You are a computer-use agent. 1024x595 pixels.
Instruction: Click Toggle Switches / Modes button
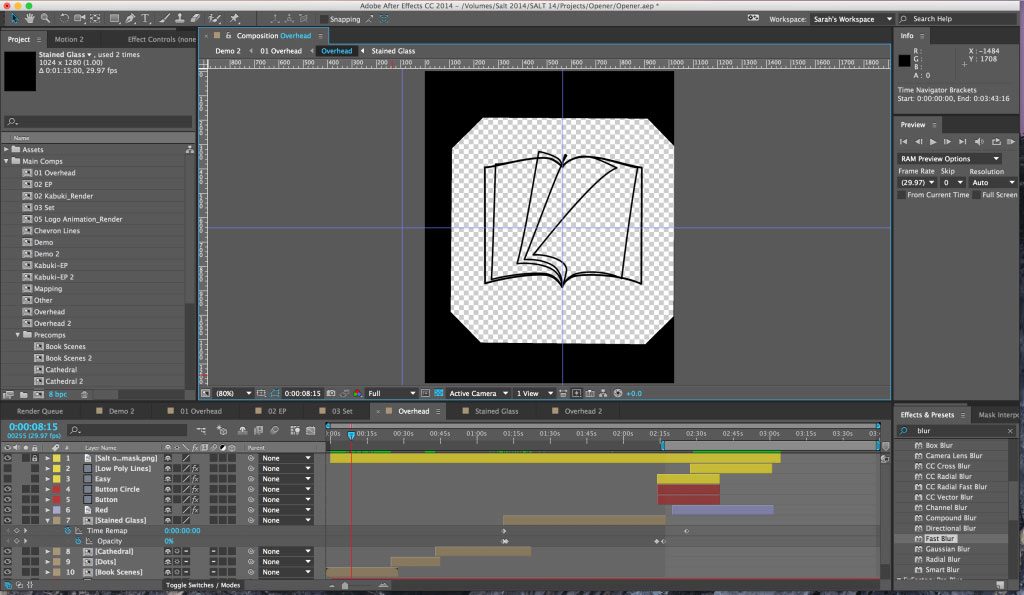pyautogui.click(x=203, y=584)
